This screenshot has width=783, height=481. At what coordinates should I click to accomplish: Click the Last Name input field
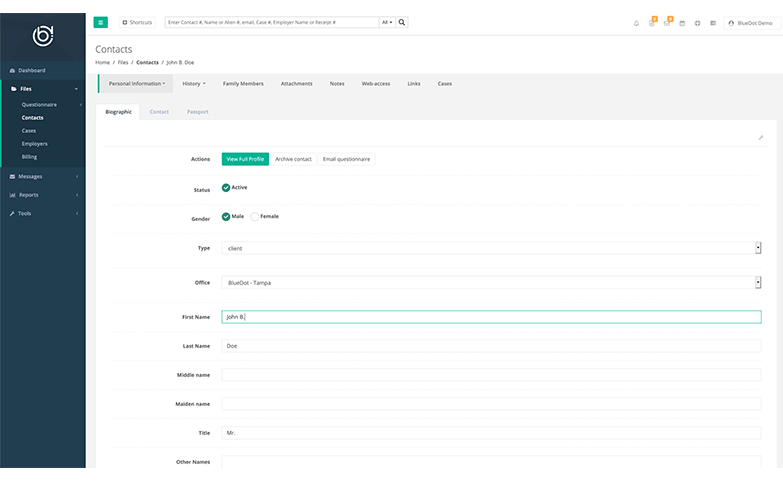click(491, 346)
